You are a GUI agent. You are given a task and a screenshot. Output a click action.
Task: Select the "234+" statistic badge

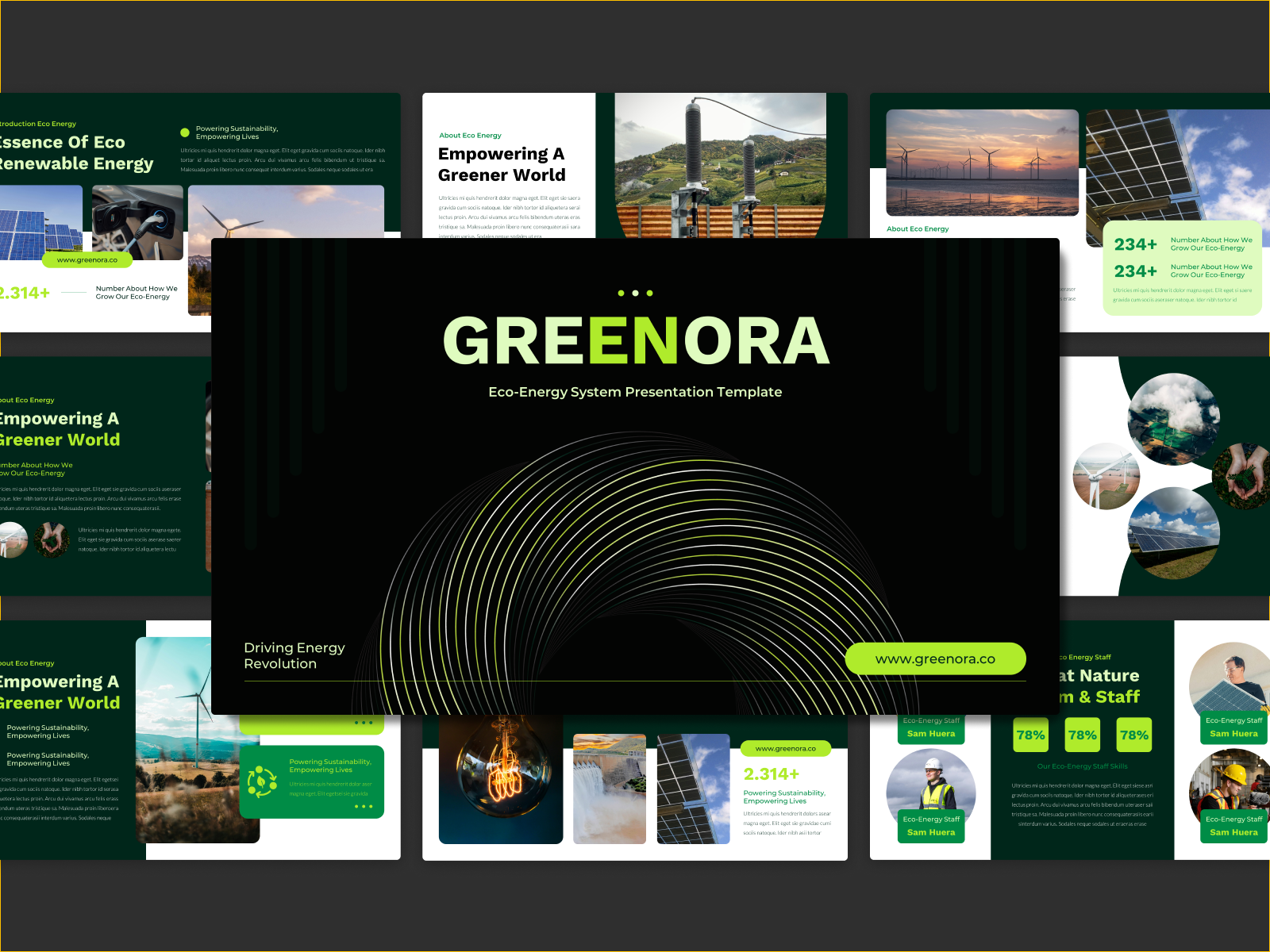click(1137, 244)
